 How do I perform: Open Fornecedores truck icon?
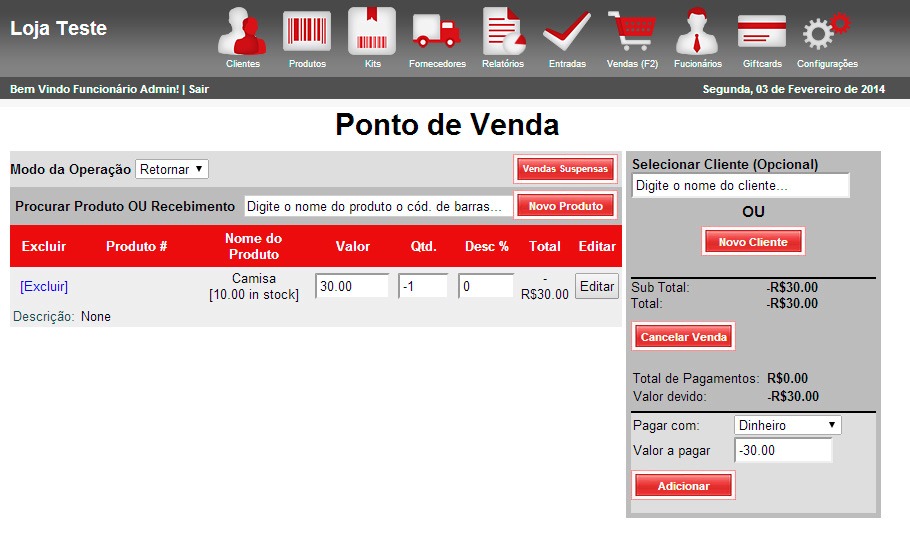coord(437,32)
